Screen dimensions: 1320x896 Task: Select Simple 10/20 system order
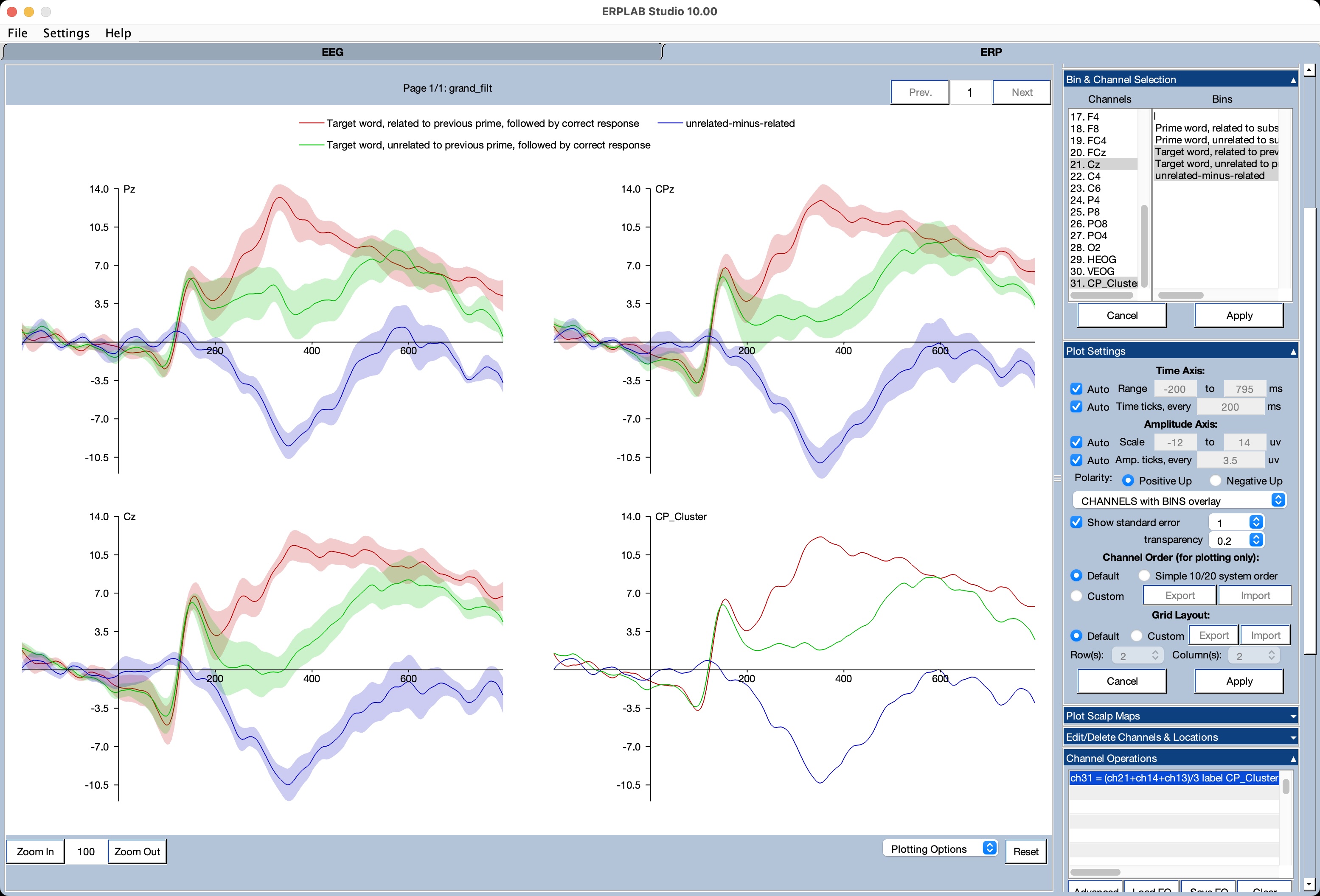tap(1144, 576)
